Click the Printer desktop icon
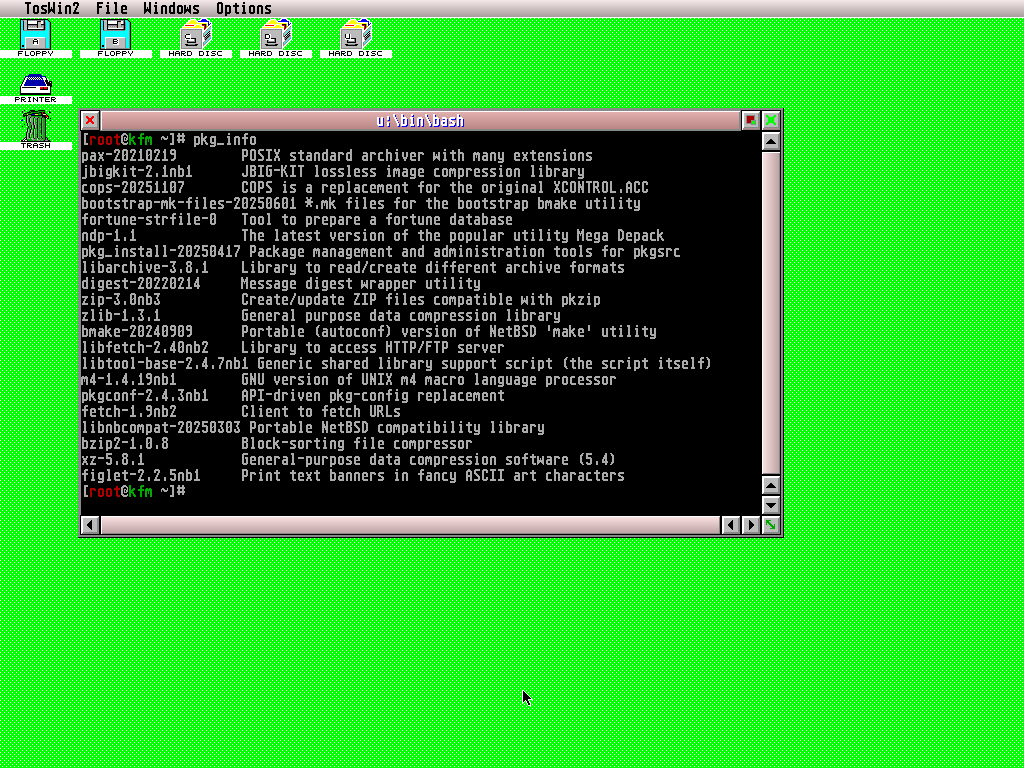1024x768 pixels. pyautogui.click(x=35, y=86)
